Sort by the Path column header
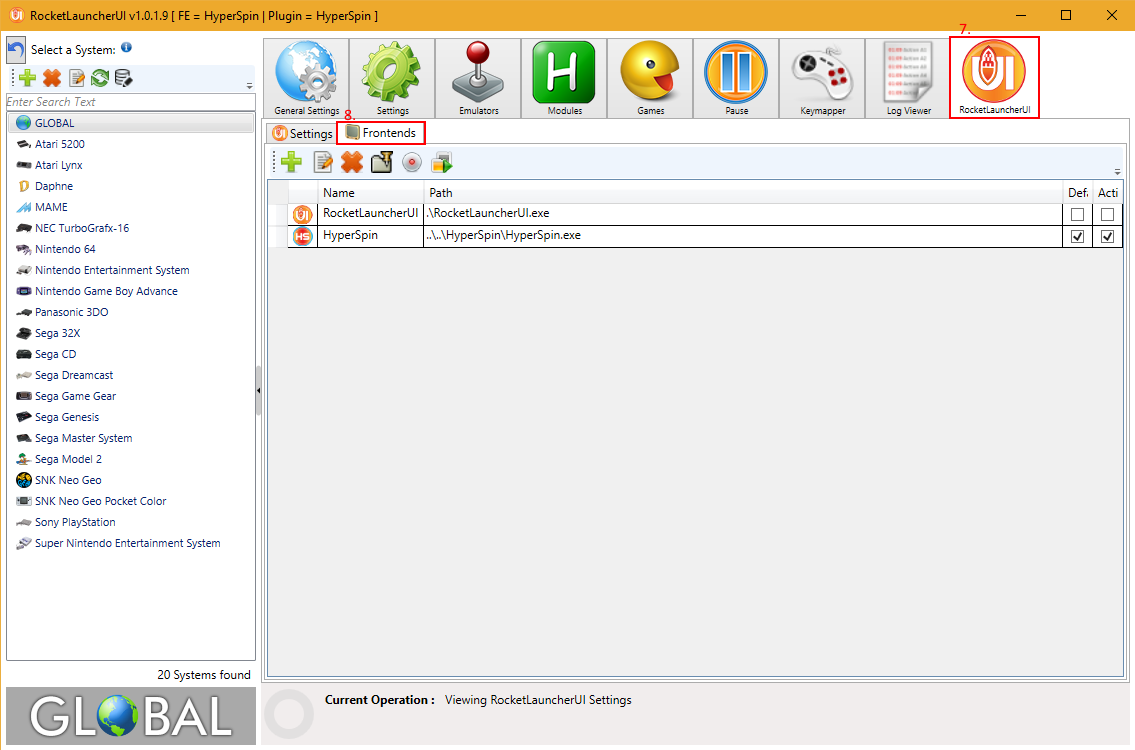Screen dimensions: 1135x750 (x=743, y=193)
